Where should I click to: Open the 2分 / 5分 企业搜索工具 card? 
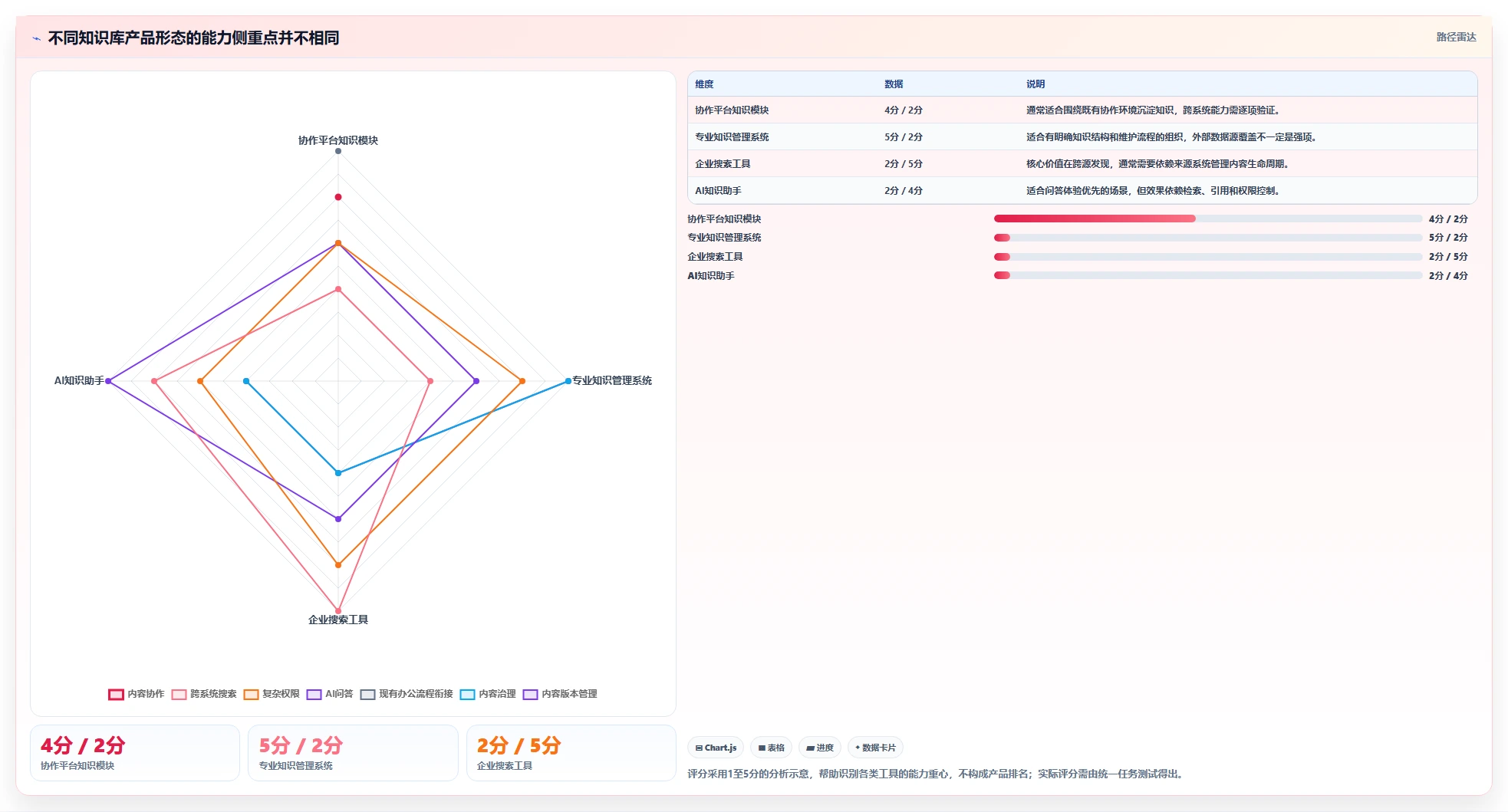[x=571, y=753]
